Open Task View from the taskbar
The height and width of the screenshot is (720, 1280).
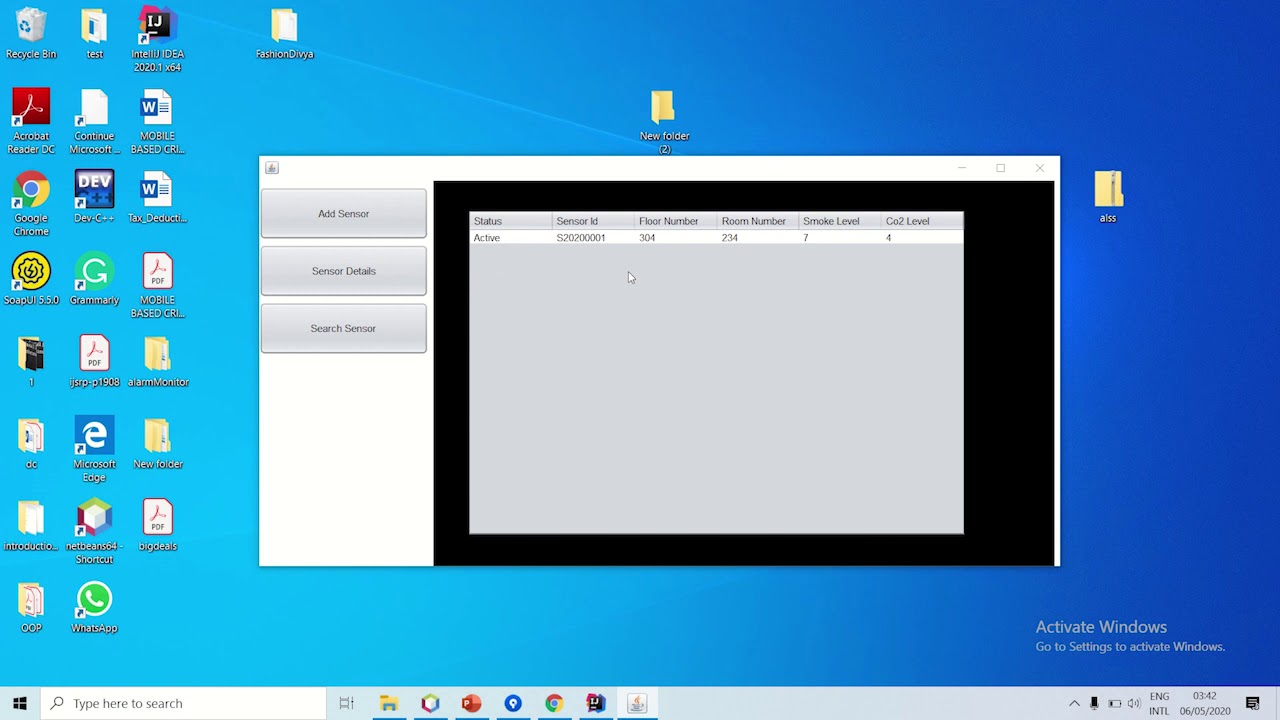click(347, 703)
